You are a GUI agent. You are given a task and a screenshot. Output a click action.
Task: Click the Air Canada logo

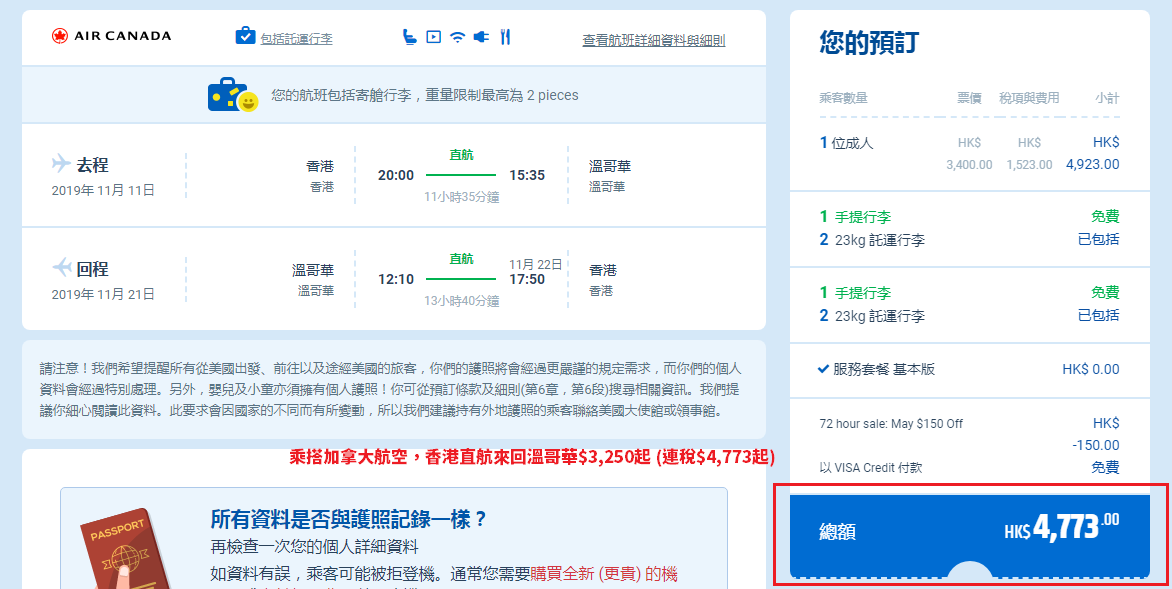(x=111, y=36)
